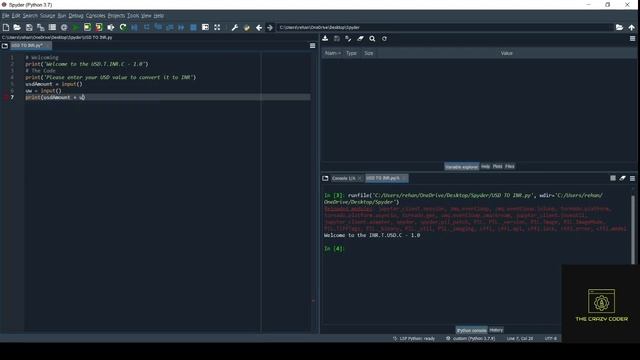Open Preferences with the wrench icon
This screenshot has height=360, width=640.
(x=235, y=27)
